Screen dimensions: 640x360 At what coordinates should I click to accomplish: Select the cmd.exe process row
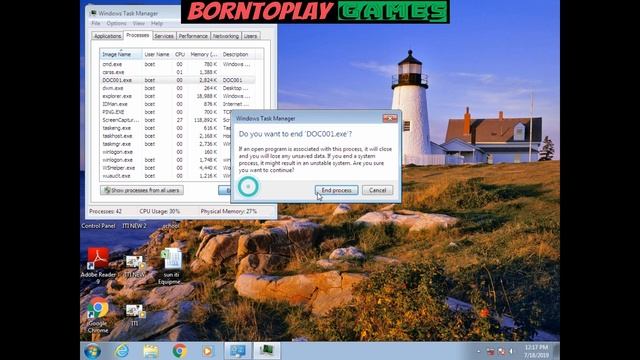pyautogui.click(x=178, y=64)
